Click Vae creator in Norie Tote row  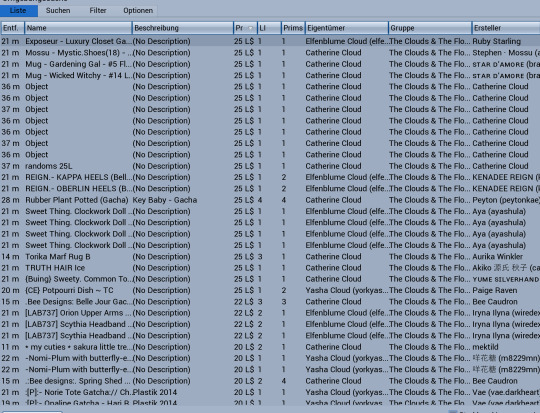(x=506, y=392)
